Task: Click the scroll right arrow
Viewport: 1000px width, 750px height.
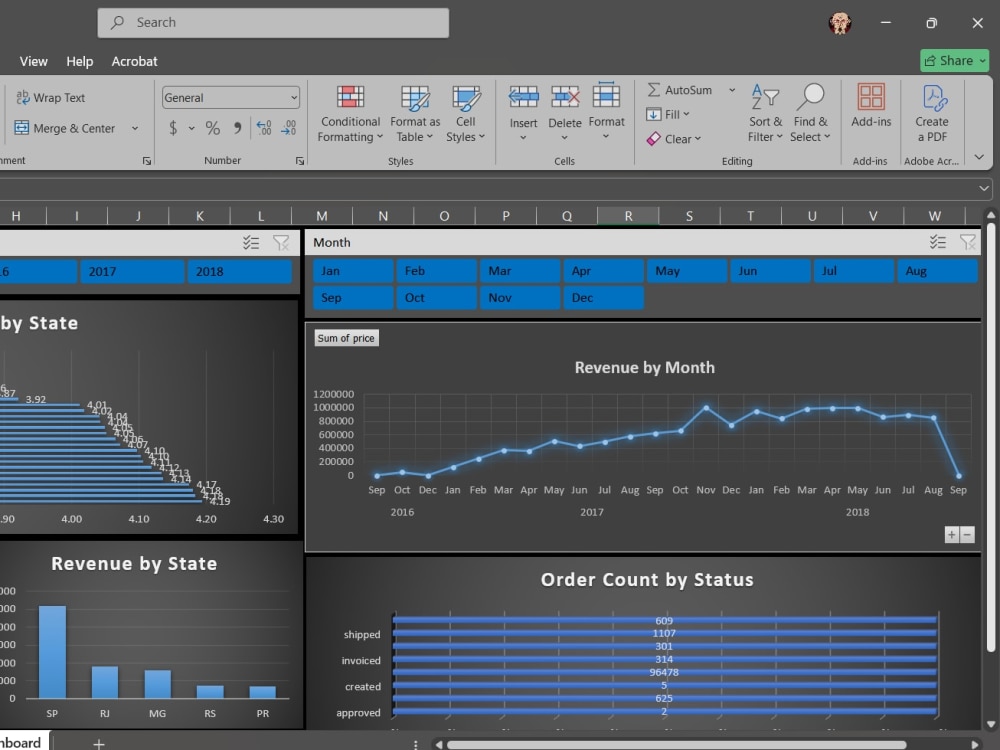Action: coord(974,744)
